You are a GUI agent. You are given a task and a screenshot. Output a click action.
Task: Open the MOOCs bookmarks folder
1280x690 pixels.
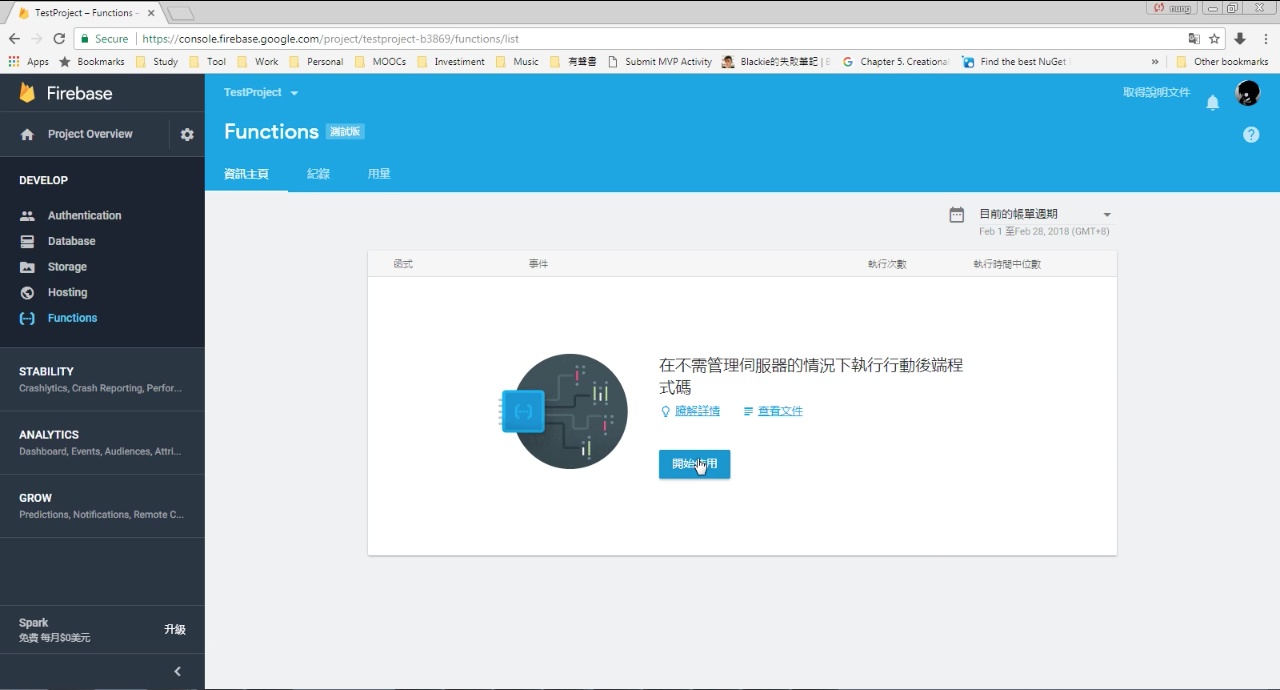[x=380, y=61]
